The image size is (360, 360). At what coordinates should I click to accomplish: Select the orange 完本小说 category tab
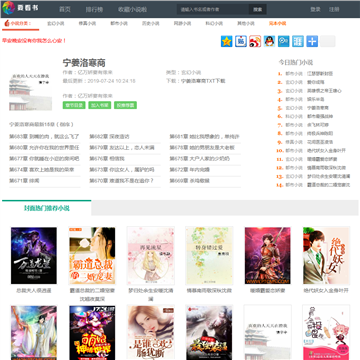click(x=277, y=23)
